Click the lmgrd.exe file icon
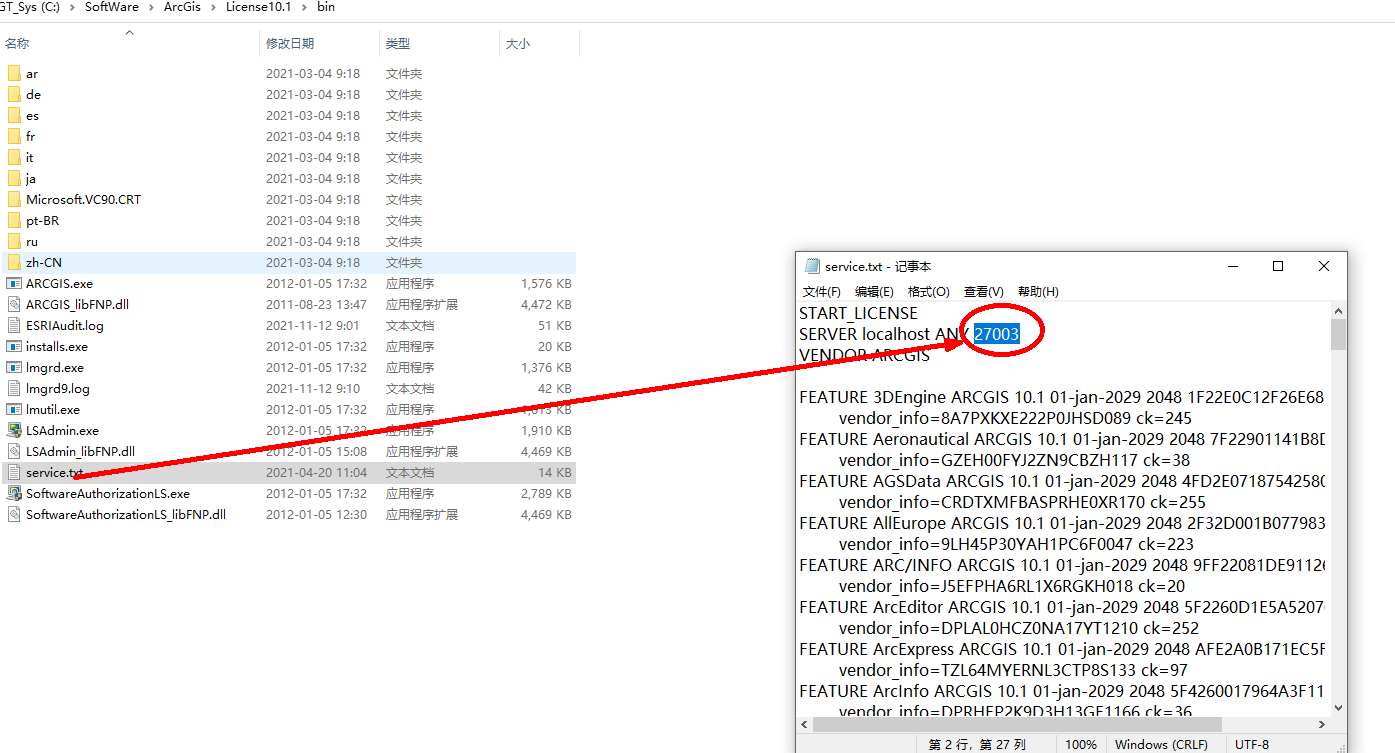Screen dimensions: 1395x753 click(x=14, y=367)
